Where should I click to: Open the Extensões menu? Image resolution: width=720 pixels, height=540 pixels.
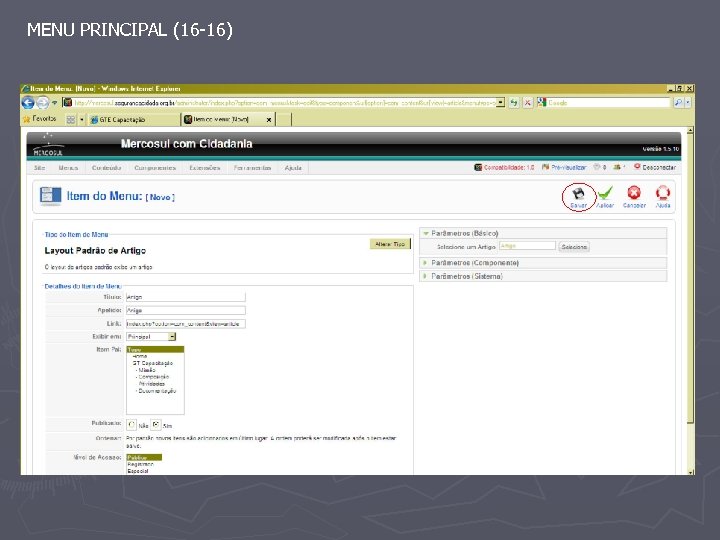click(x=205, y=168)
